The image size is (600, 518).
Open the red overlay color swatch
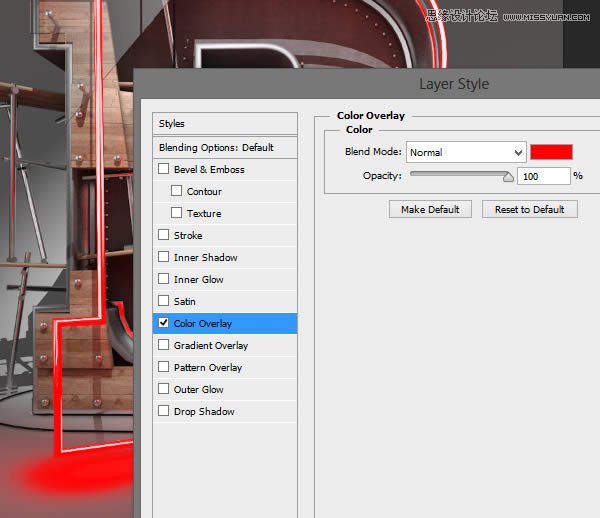tap(551, 152)
